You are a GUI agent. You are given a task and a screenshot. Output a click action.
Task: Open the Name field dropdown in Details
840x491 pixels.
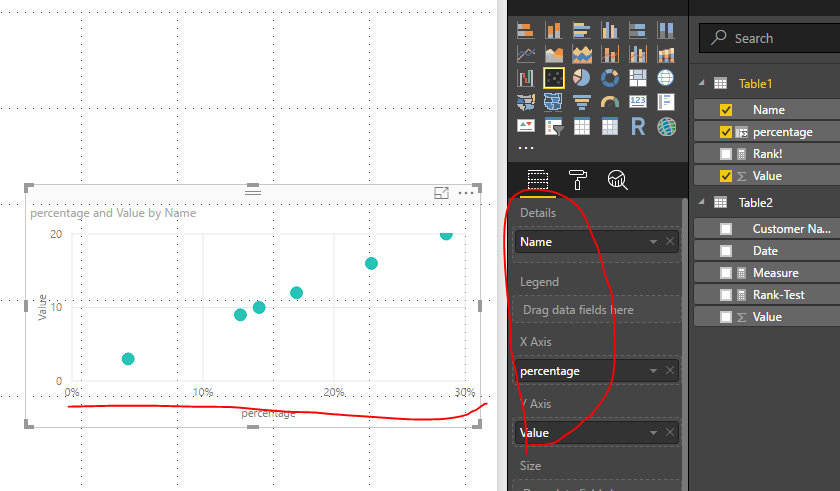coord(653,242)
